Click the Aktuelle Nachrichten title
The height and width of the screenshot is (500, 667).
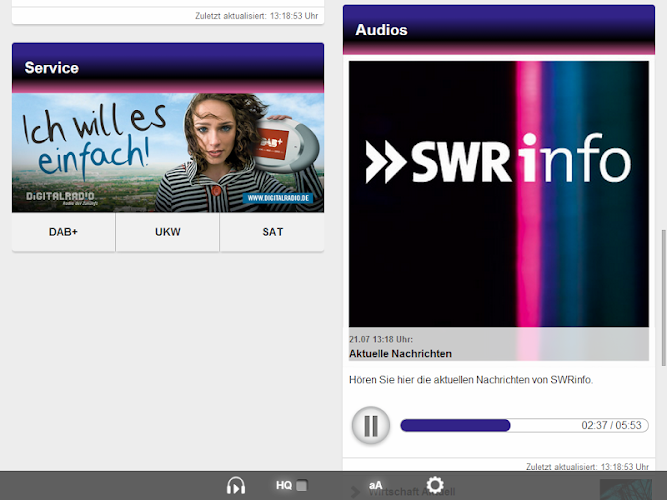tap(400, 354)
